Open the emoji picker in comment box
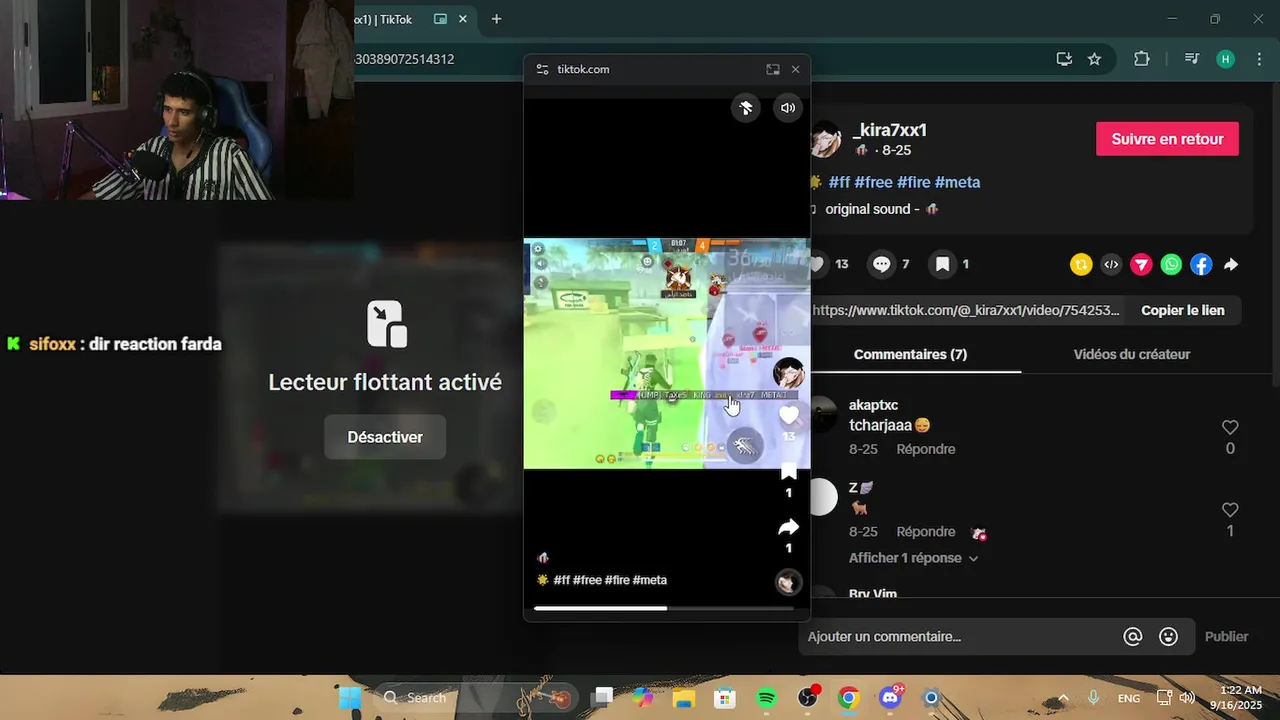This screenshot has width=1280, height=720. [1168, 636]
